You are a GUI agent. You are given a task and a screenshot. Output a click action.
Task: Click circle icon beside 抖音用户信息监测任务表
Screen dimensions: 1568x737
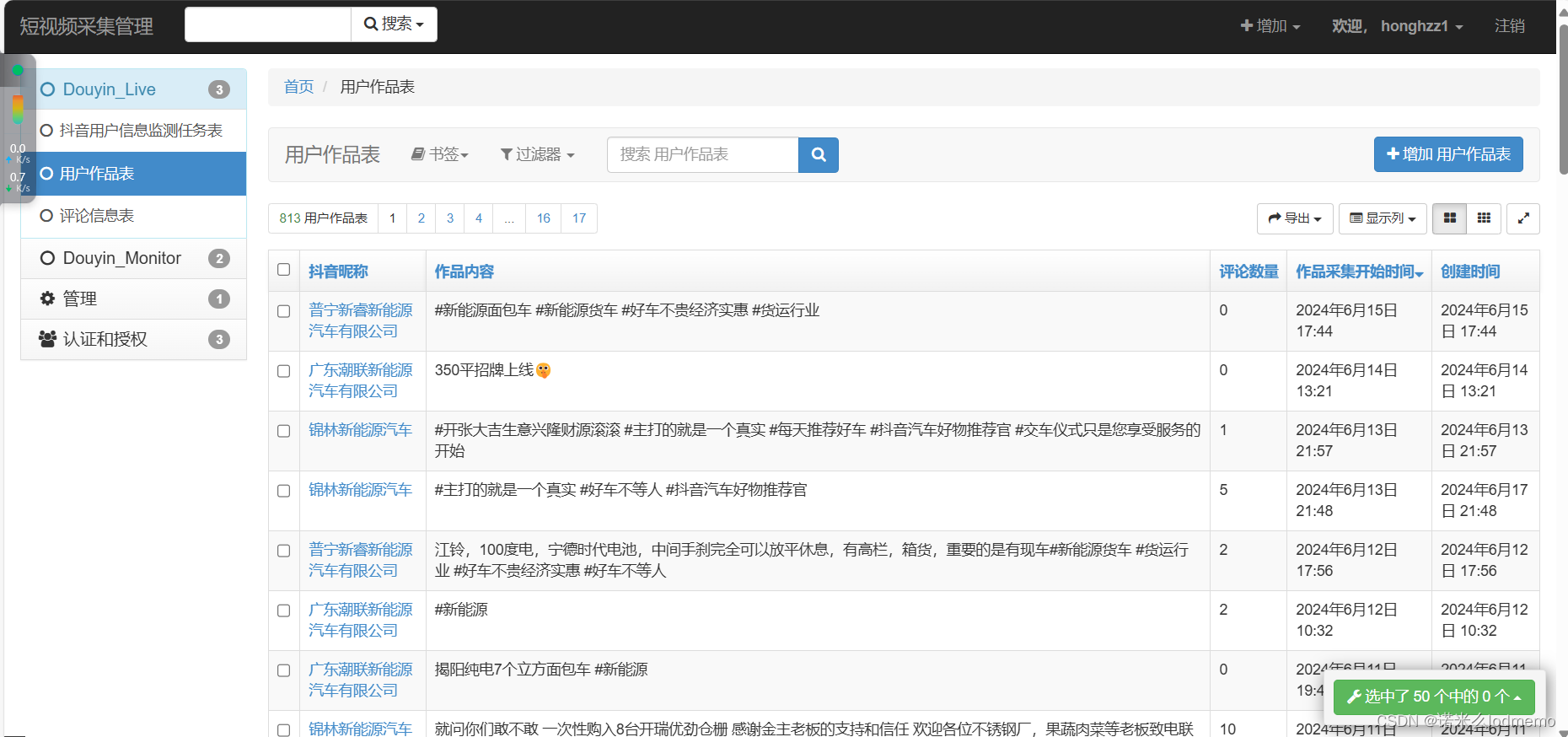tap(46, 131)
